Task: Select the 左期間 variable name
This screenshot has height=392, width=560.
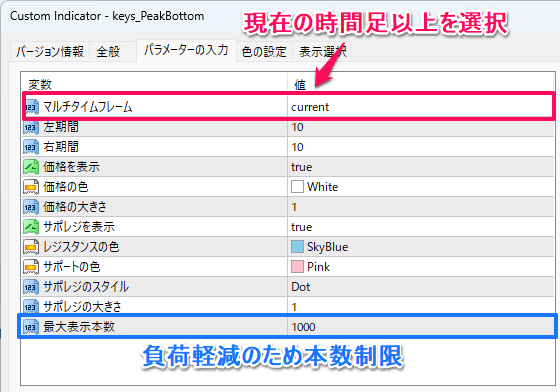Action: 61,127
